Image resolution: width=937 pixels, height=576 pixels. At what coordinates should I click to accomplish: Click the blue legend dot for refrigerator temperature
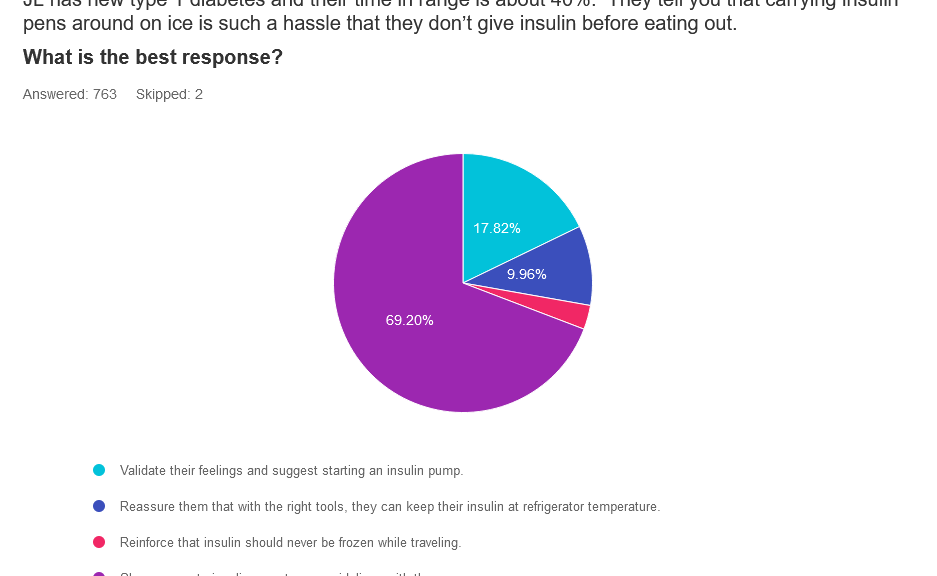click(99, 506)
